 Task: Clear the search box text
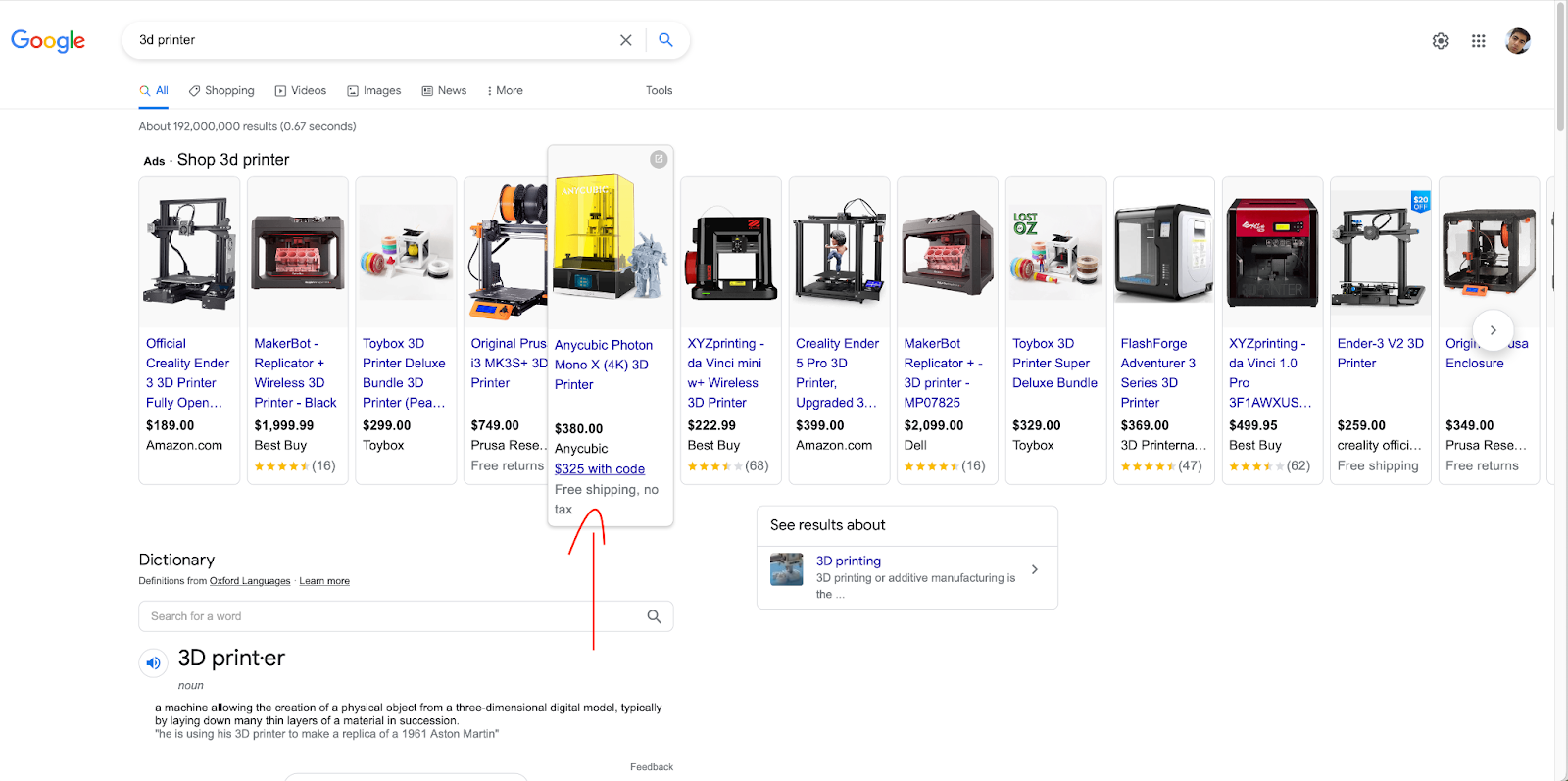626,40
